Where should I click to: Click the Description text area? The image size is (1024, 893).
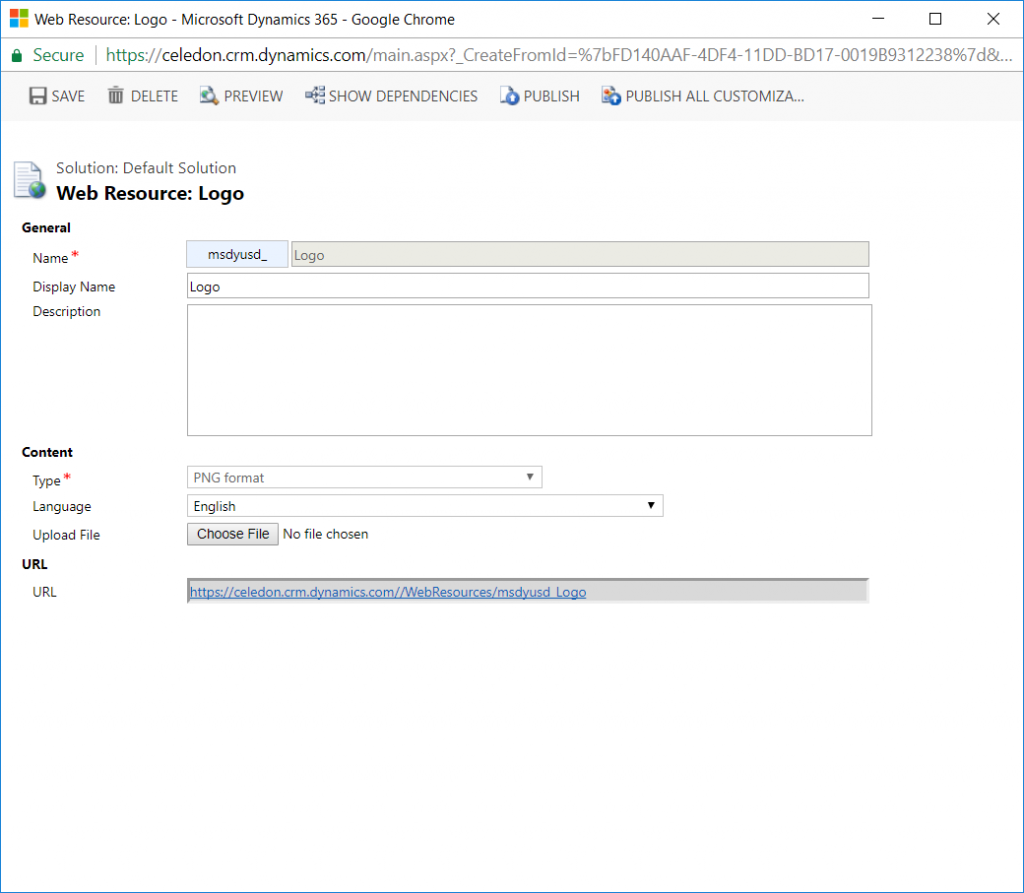click(530, 370)
